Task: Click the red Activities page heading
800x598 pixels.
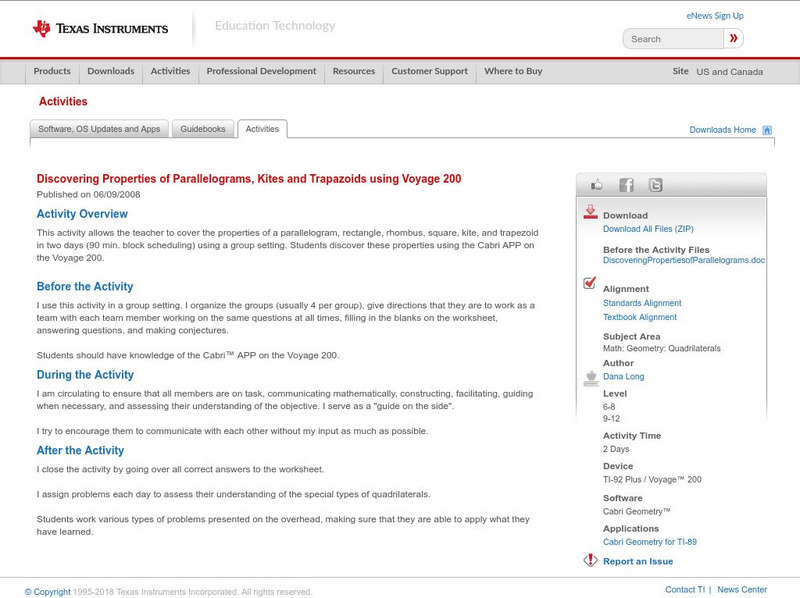Action: (x=63, y=102)
